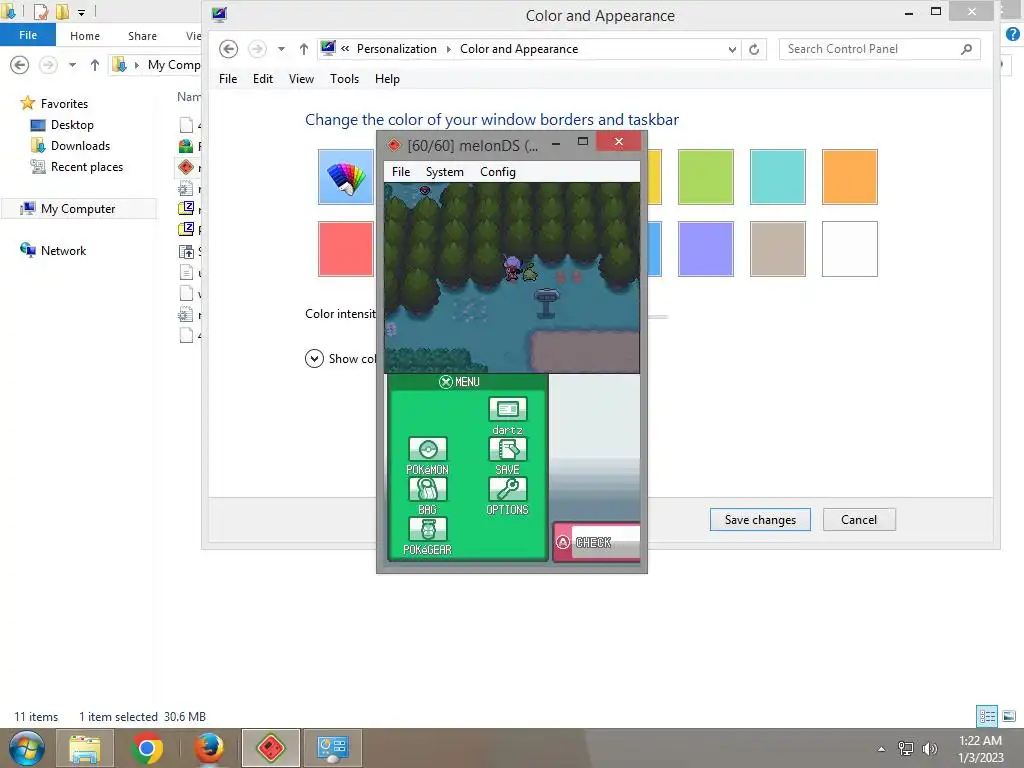Open the Start button
The image size is (1024, 768).
(27, 748)
